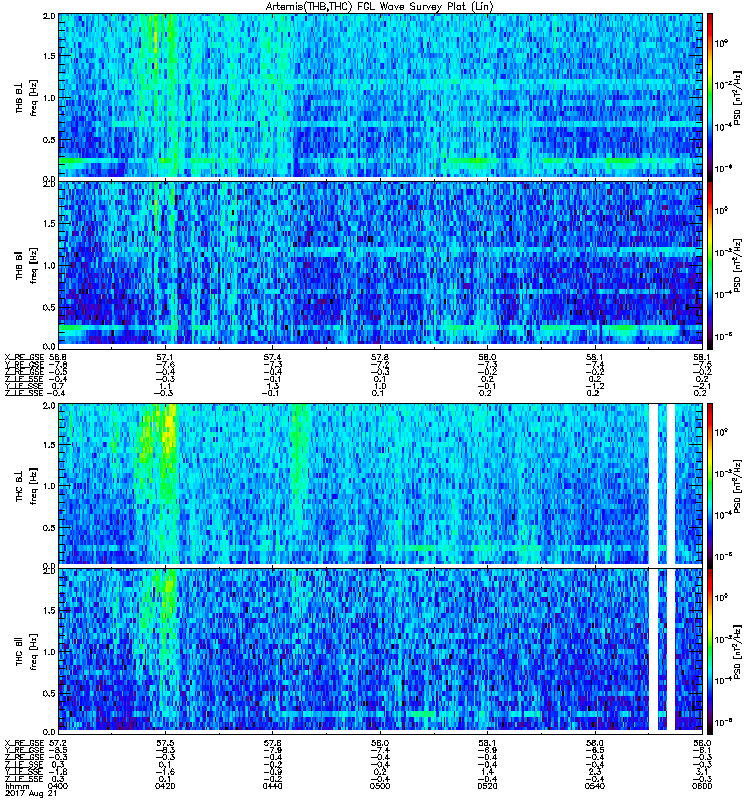Click the X_RE_GSE value 57.6
The image size is (750, 800).
(x=272, y=743)
